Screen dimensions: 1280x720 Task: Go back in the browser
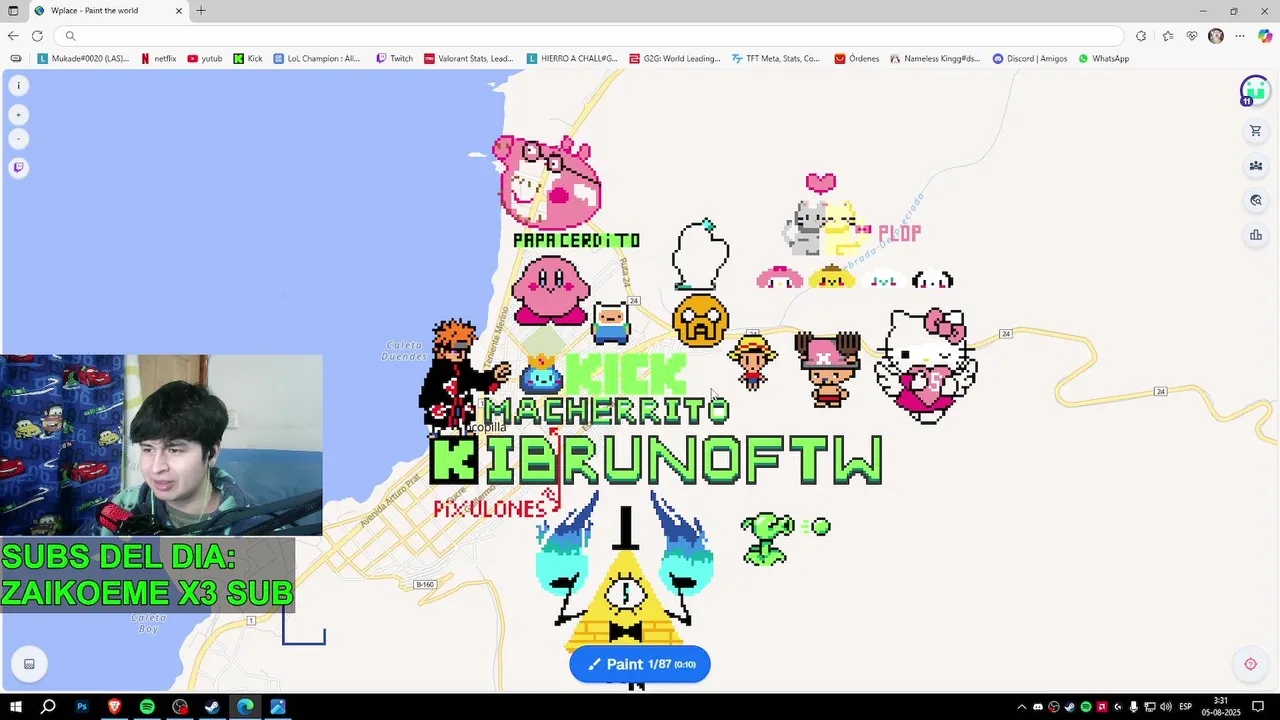[13, 36]
